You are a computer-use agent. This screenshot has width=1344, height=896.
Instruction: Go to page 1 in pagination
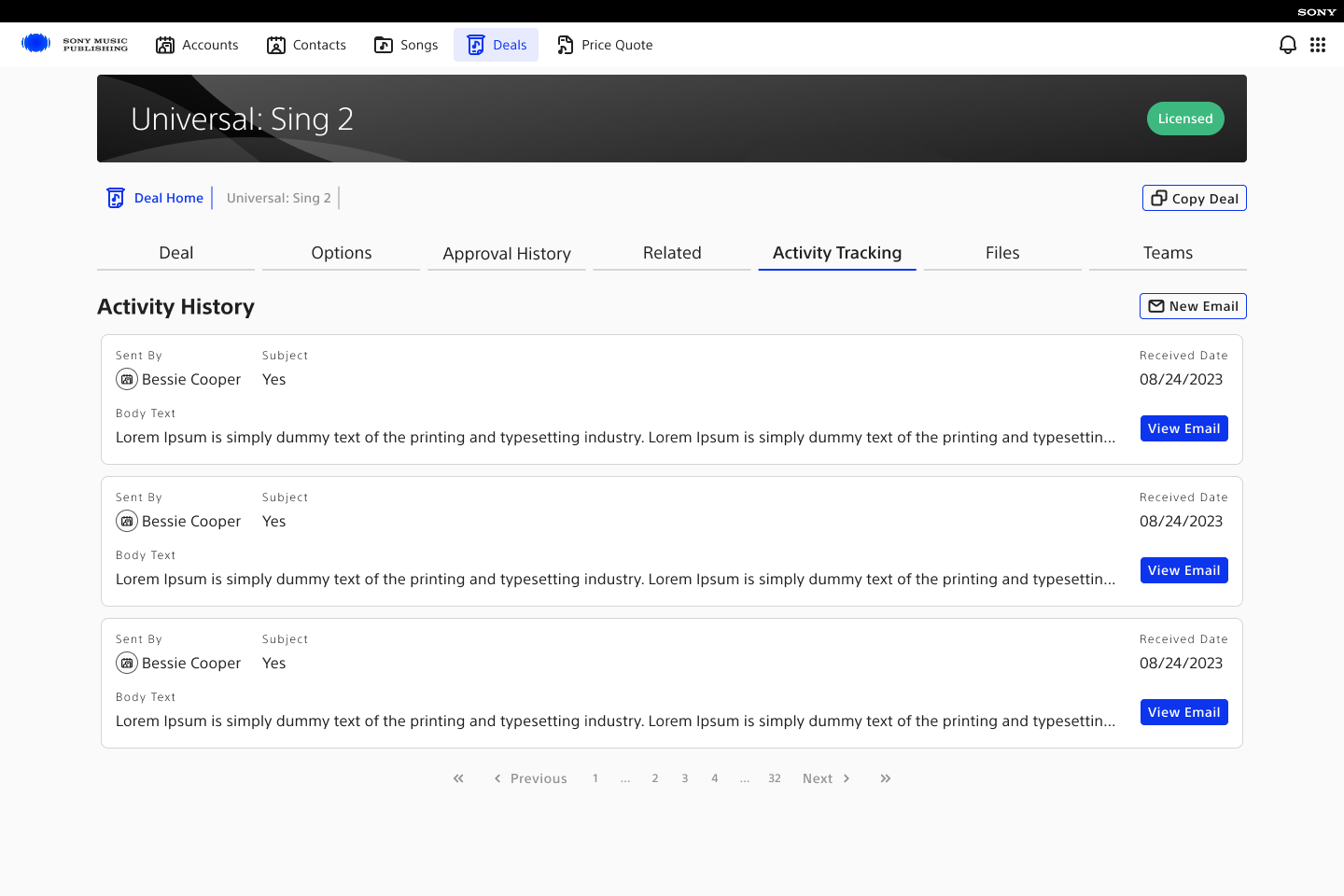coord(595,778)
